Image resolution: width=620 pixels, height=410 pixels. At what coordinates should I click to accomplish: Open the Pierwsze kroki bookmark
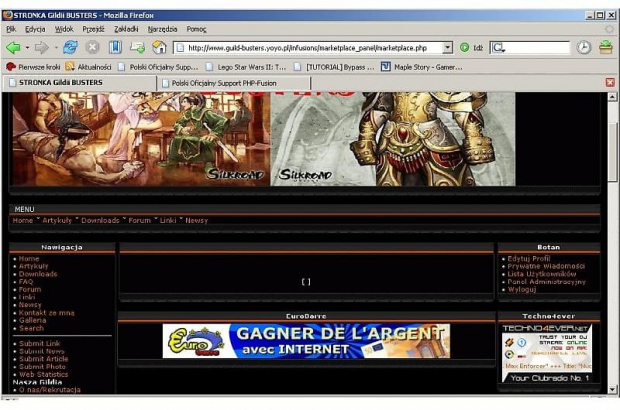pyautogui.click(x=33, y=67)
